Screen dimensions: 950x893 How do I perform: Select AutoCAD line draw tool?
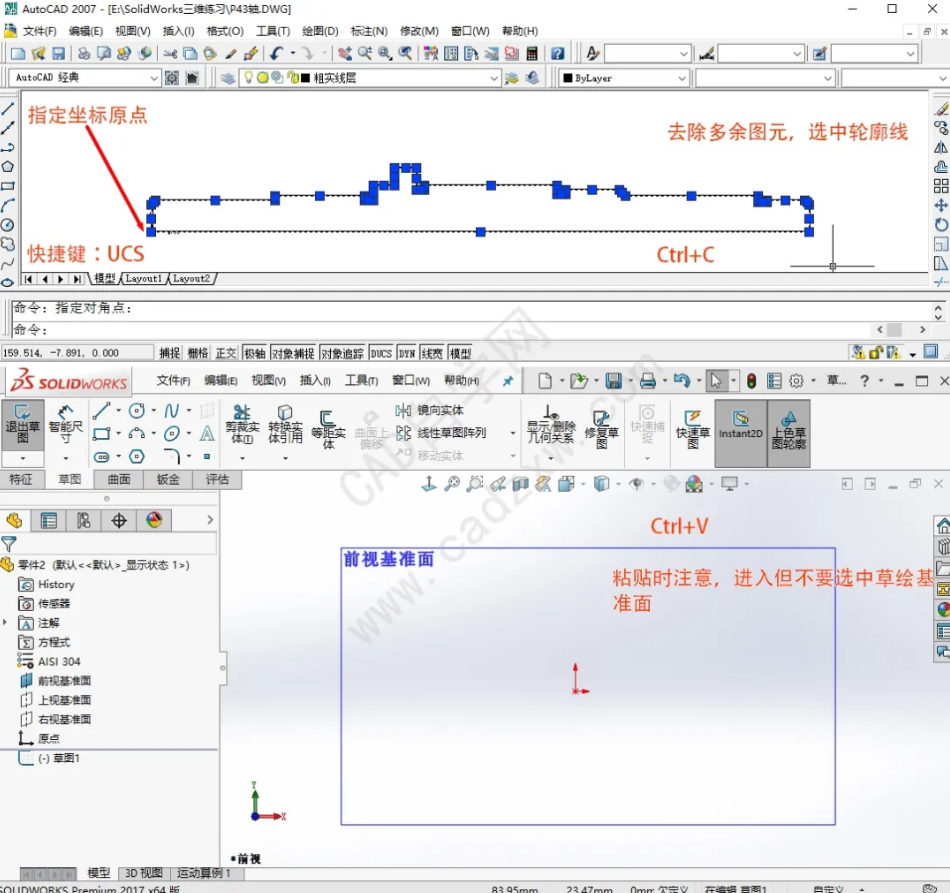coord(7,109)
